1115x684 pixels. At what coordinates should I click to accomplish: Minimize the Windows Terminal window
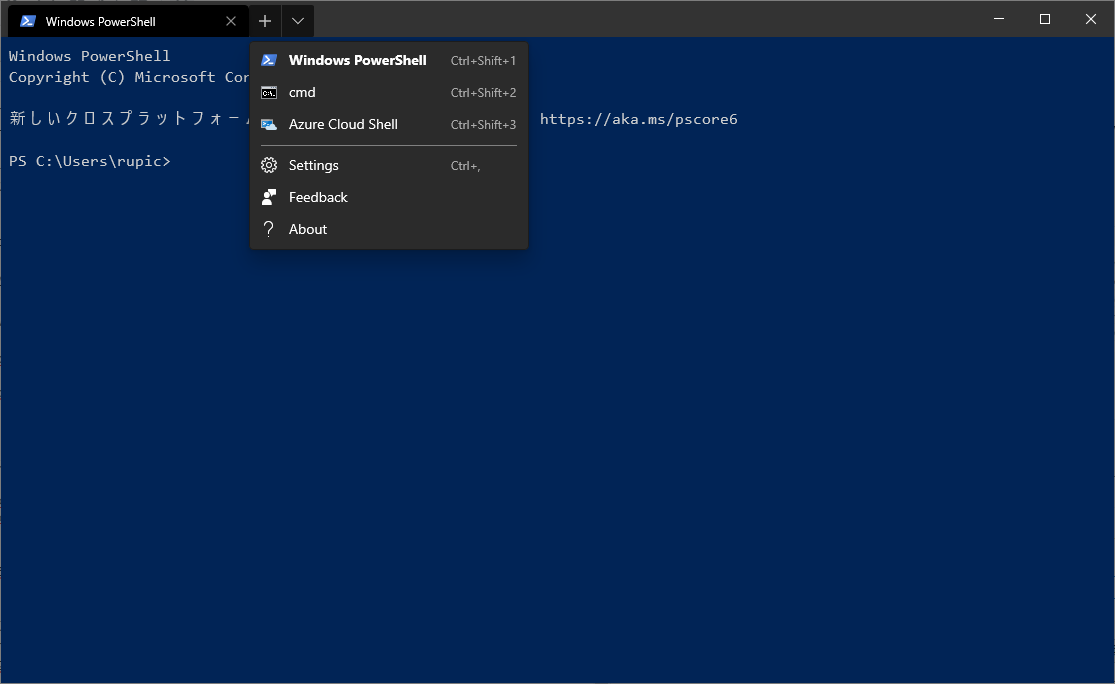[x=999, y=19]
